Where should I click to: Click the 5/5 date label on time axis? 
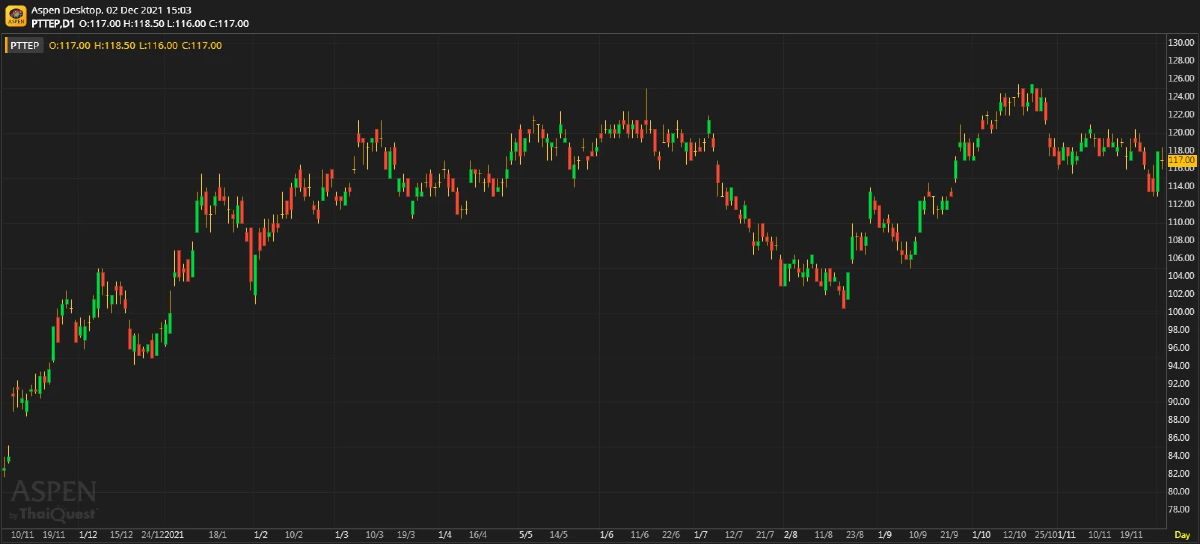click(526, 535)
